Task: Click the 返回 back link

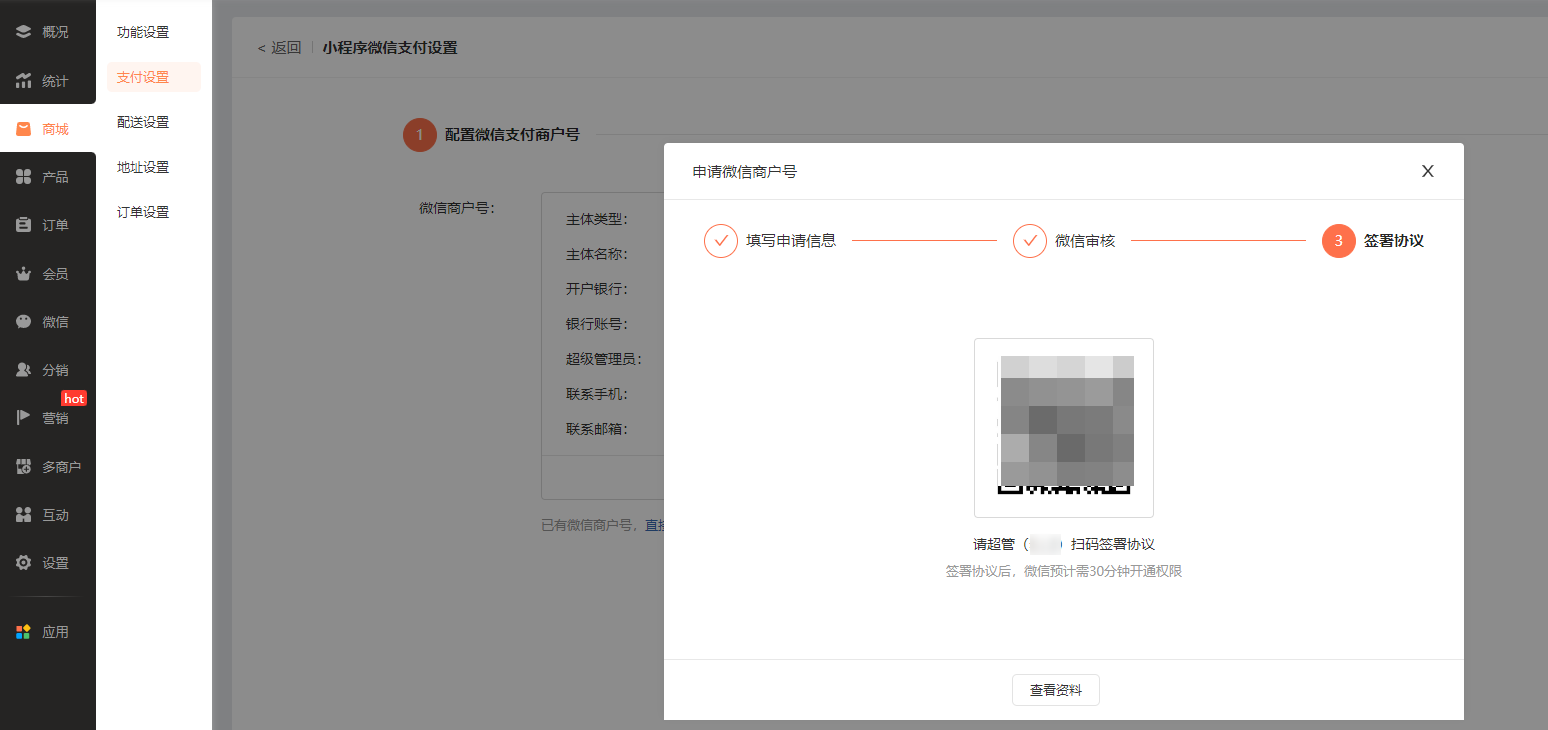Action: coord(279,48)
